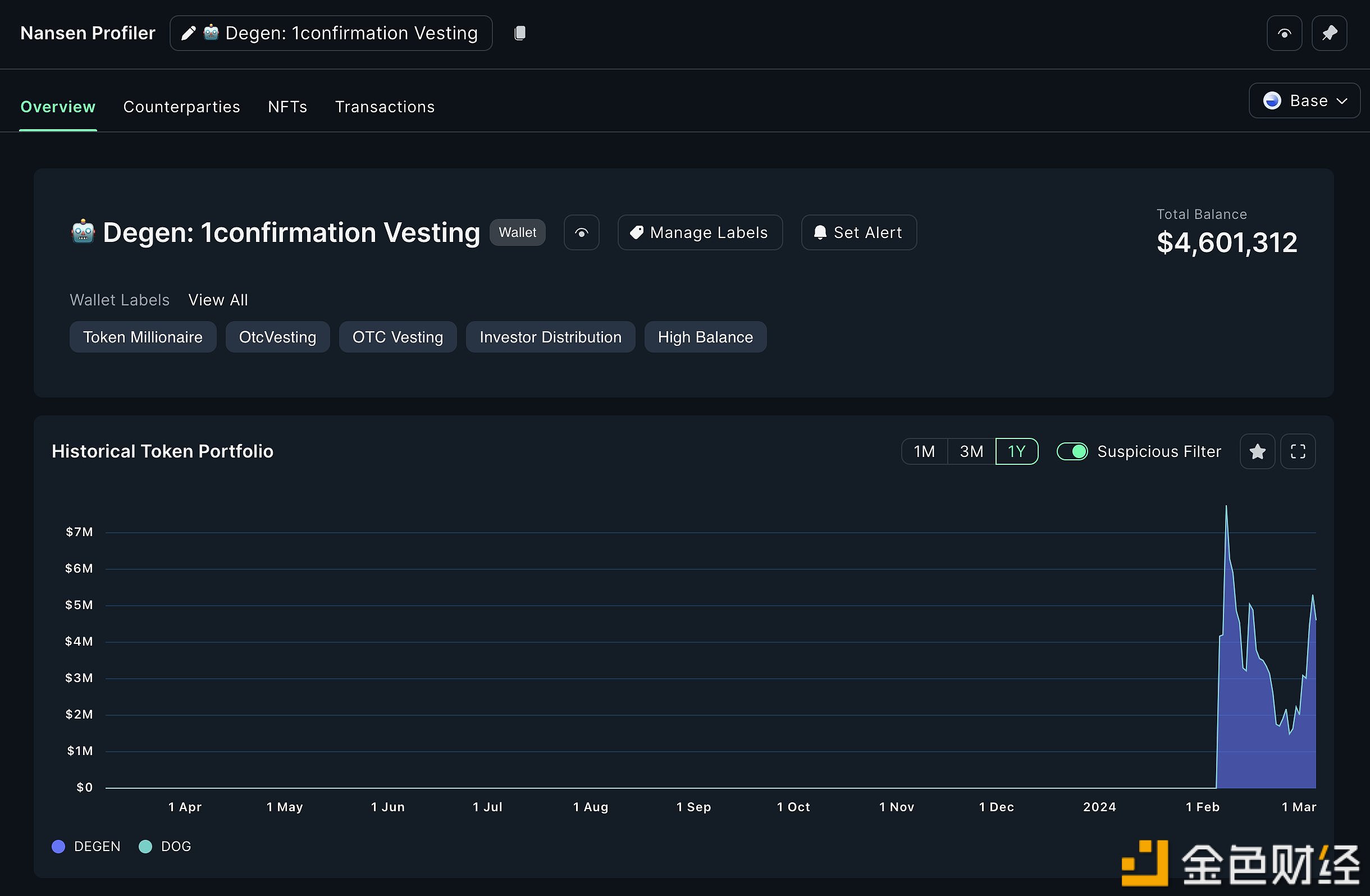The width and height of the screenshot is (1370, 896).
Task: Click the pin icon in top-right corner
Action: pos(1328,33)
